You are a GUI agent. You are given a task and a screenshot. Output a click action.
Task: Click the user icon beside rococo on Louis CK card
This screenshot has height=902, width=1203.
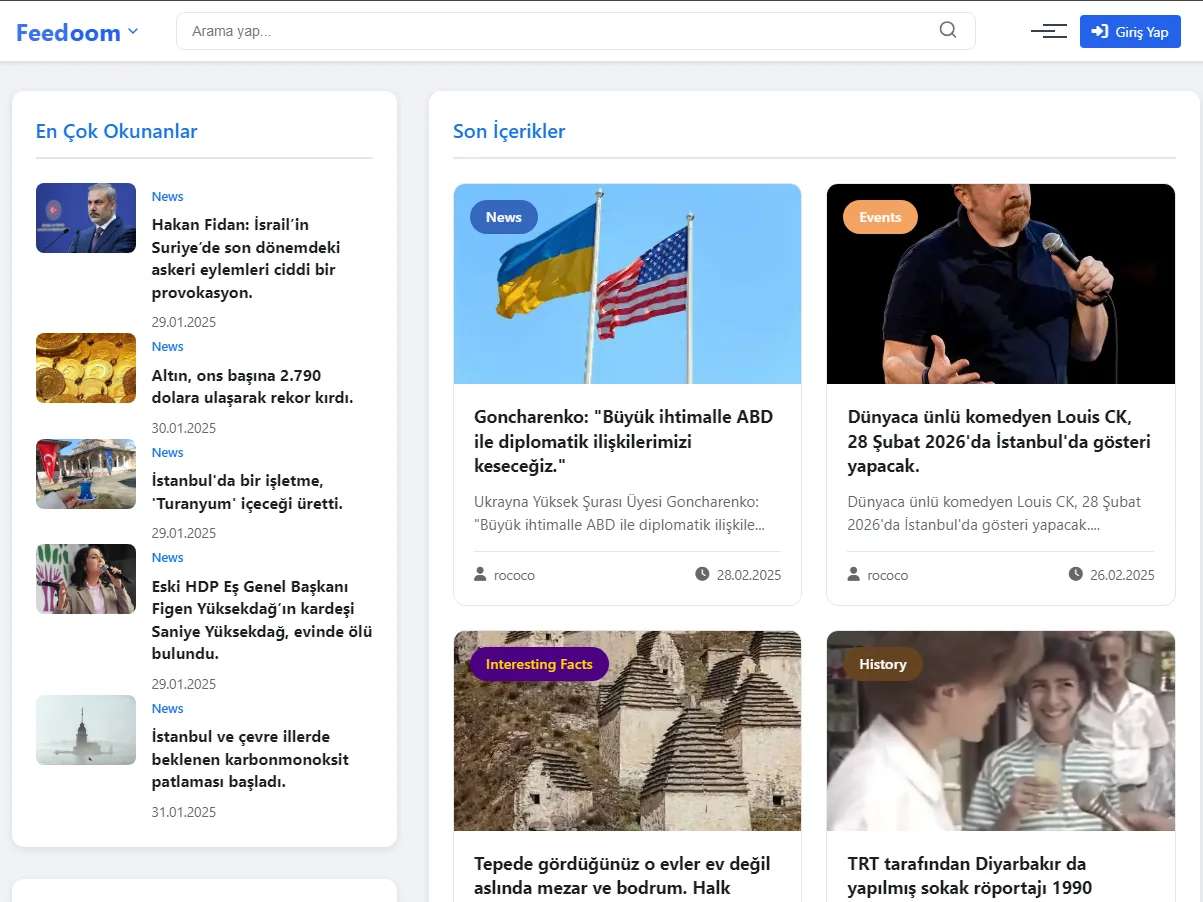(853, 574)
